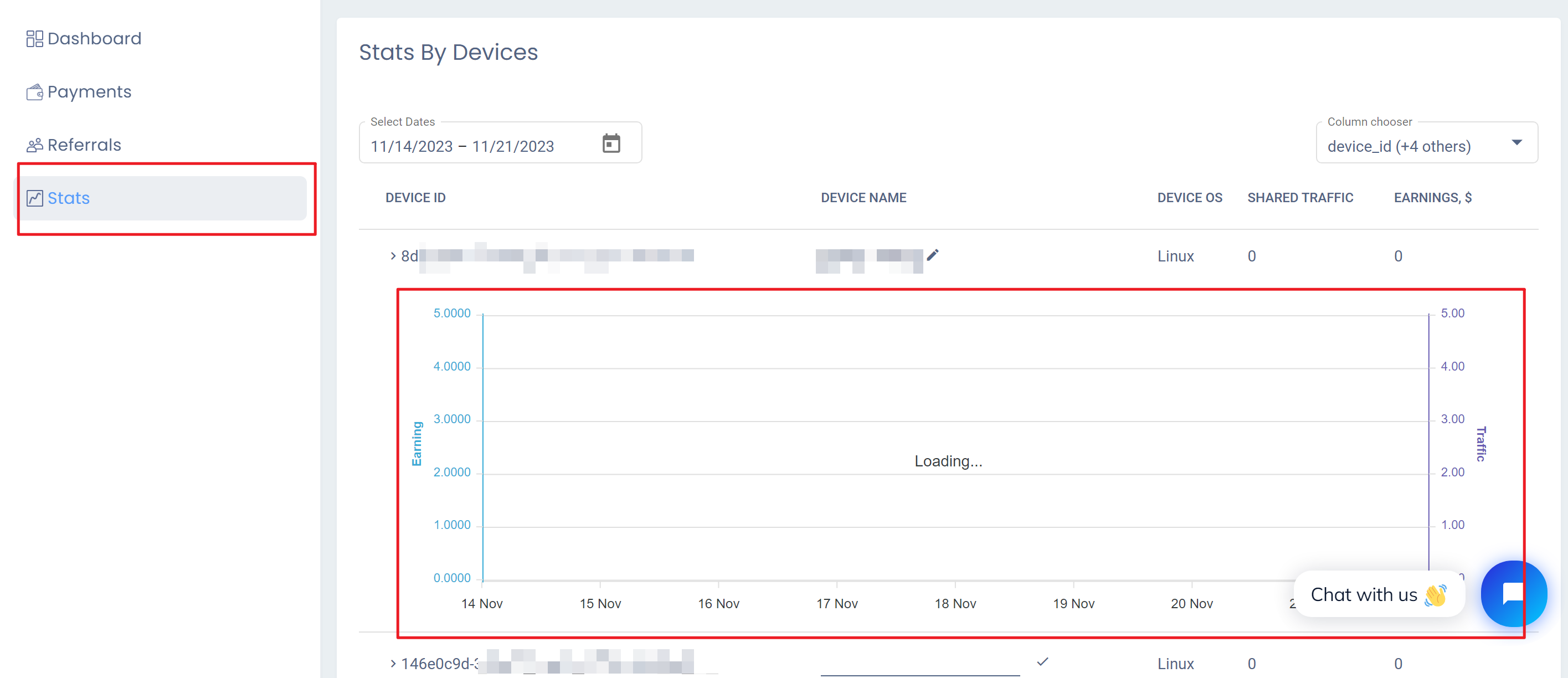This screenshot has width=1568, height=678.
Task: Open the chat bubble button
Action: pos(1513,593)
